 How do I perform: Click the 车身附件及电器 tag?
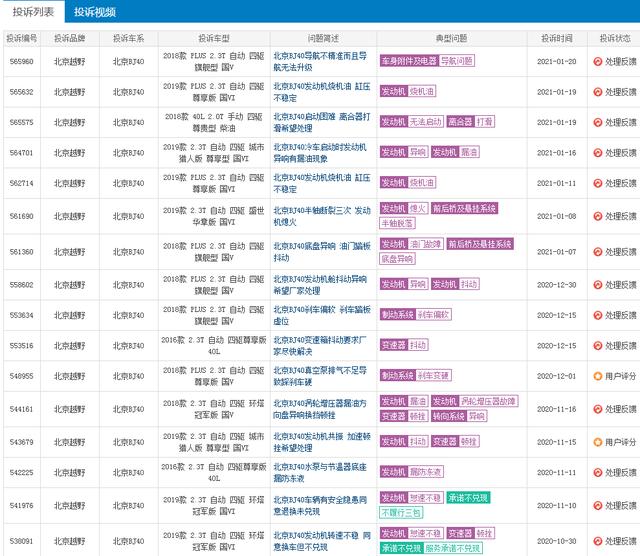[409, 61]
